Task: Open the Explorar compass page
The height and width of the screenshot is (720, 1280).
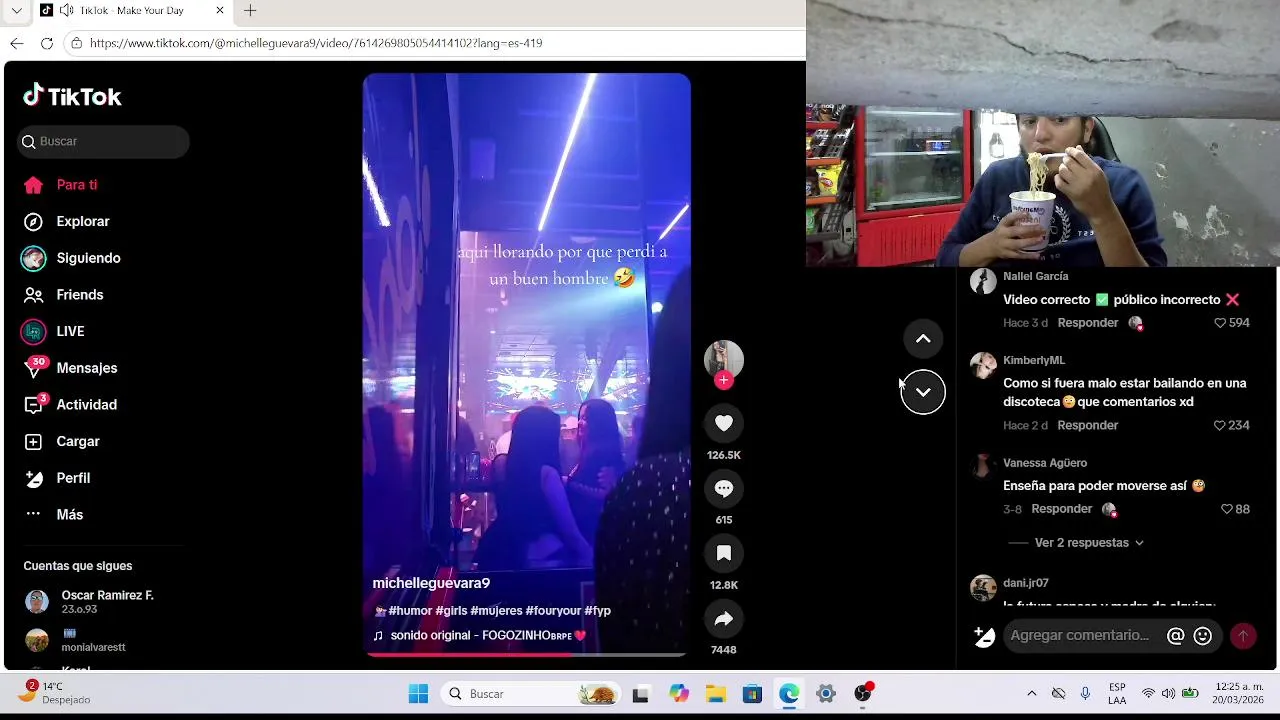Action: pos(66,221)
